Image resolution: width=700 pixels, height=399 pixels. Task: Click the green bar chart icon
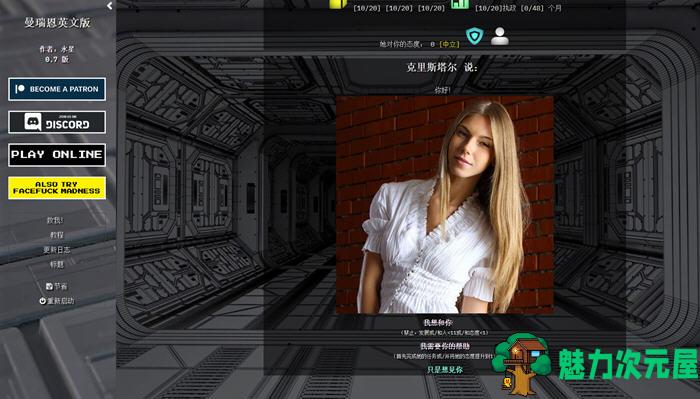coord(460,4)
